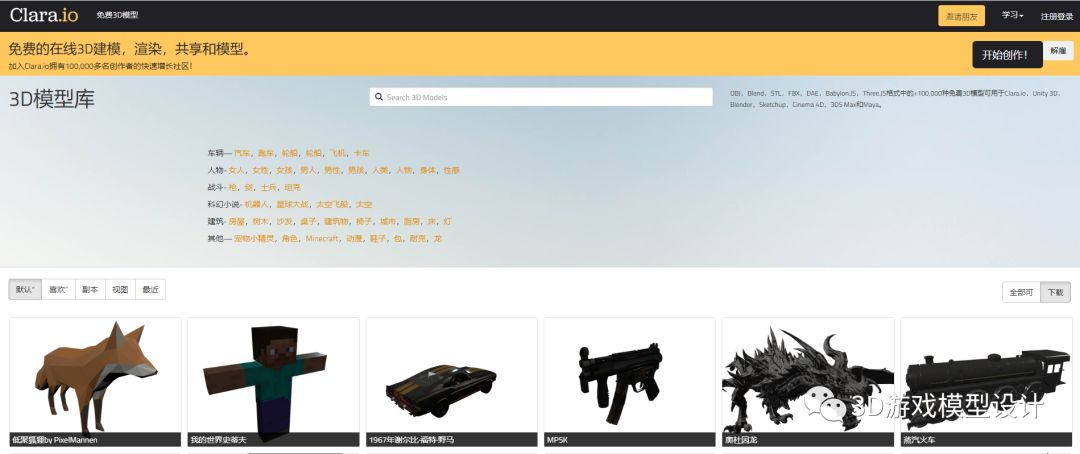Select the 默认 sort option
The image size is (1080, 454).
click(x=25, y=289)
